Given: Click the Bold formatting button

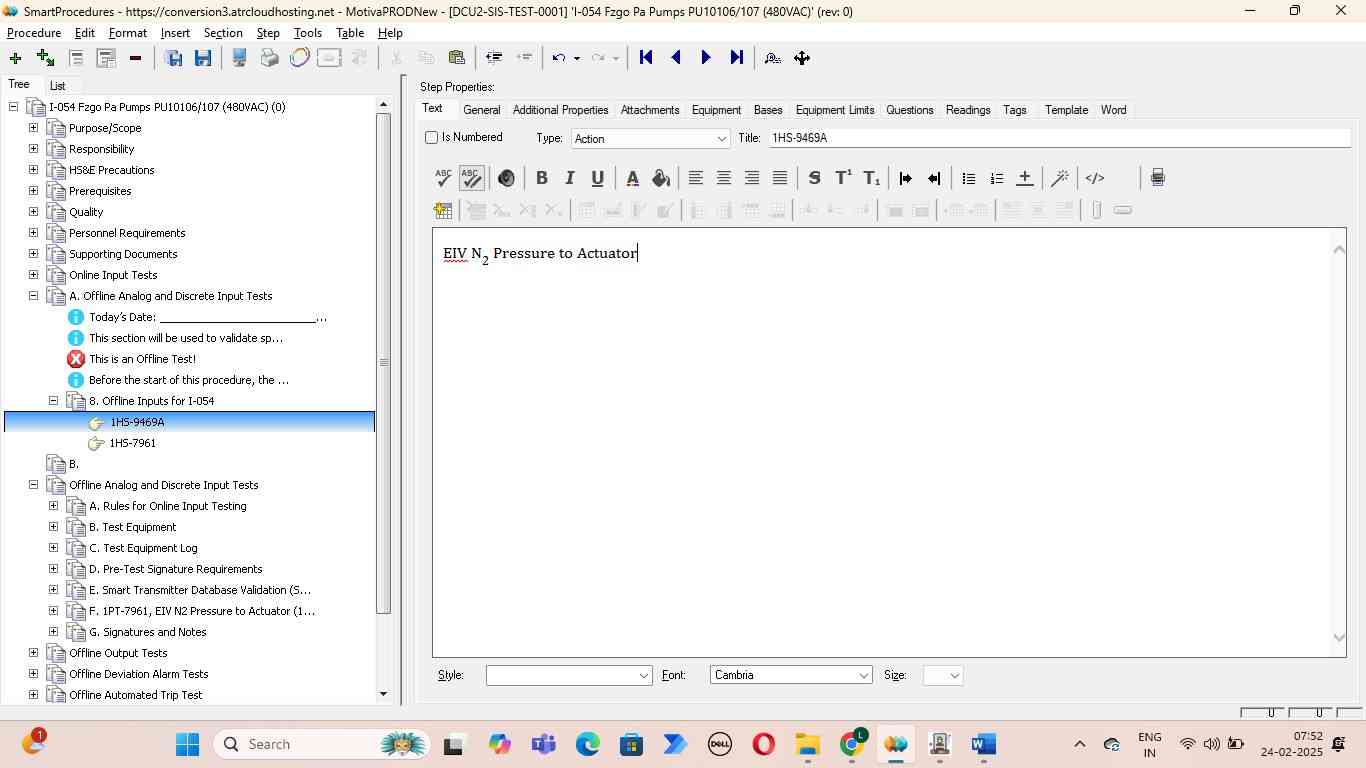Looking at the screenshot, I should click(x=541, y=178).
